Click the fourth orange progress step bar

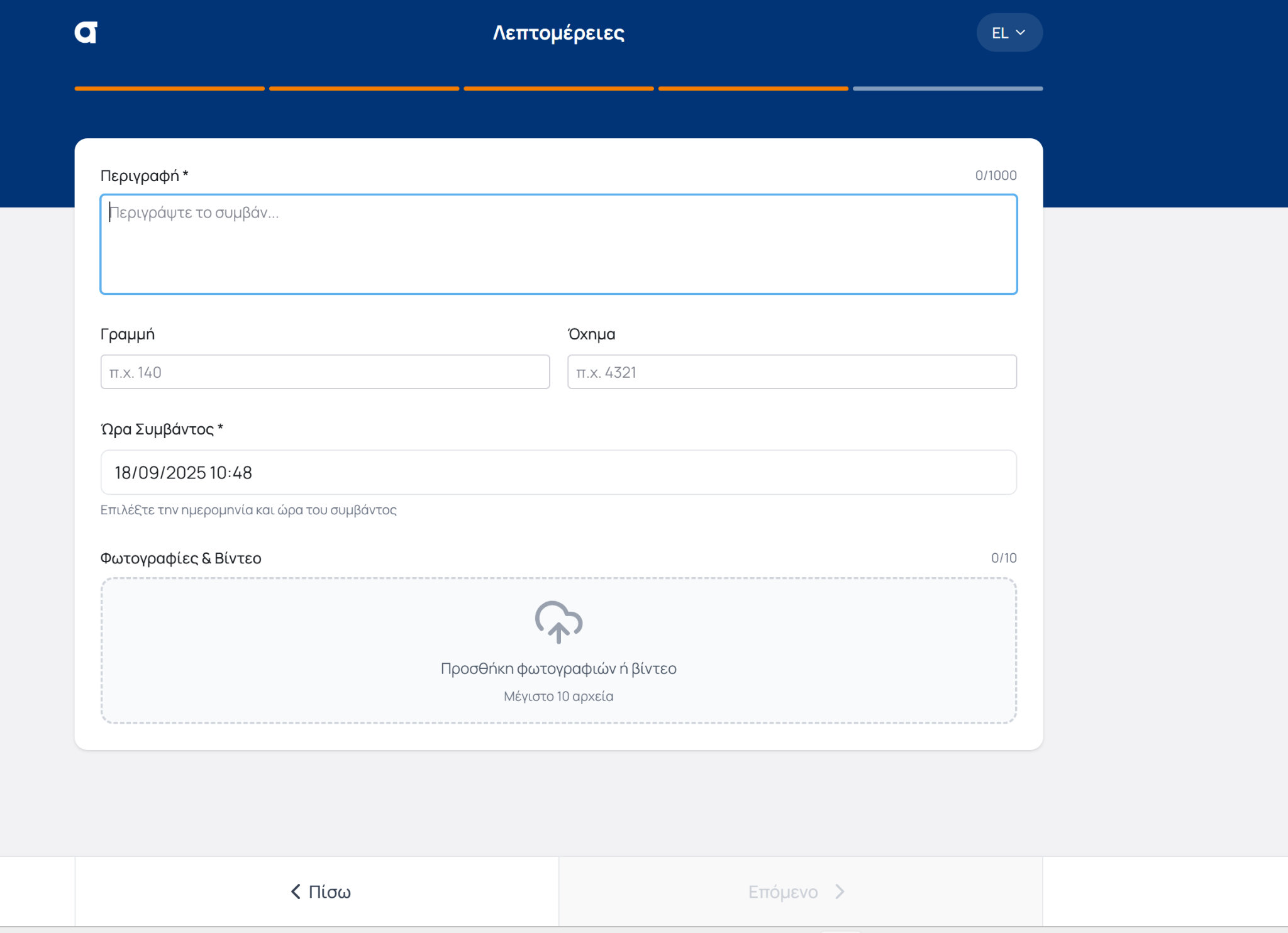point(753,89)
